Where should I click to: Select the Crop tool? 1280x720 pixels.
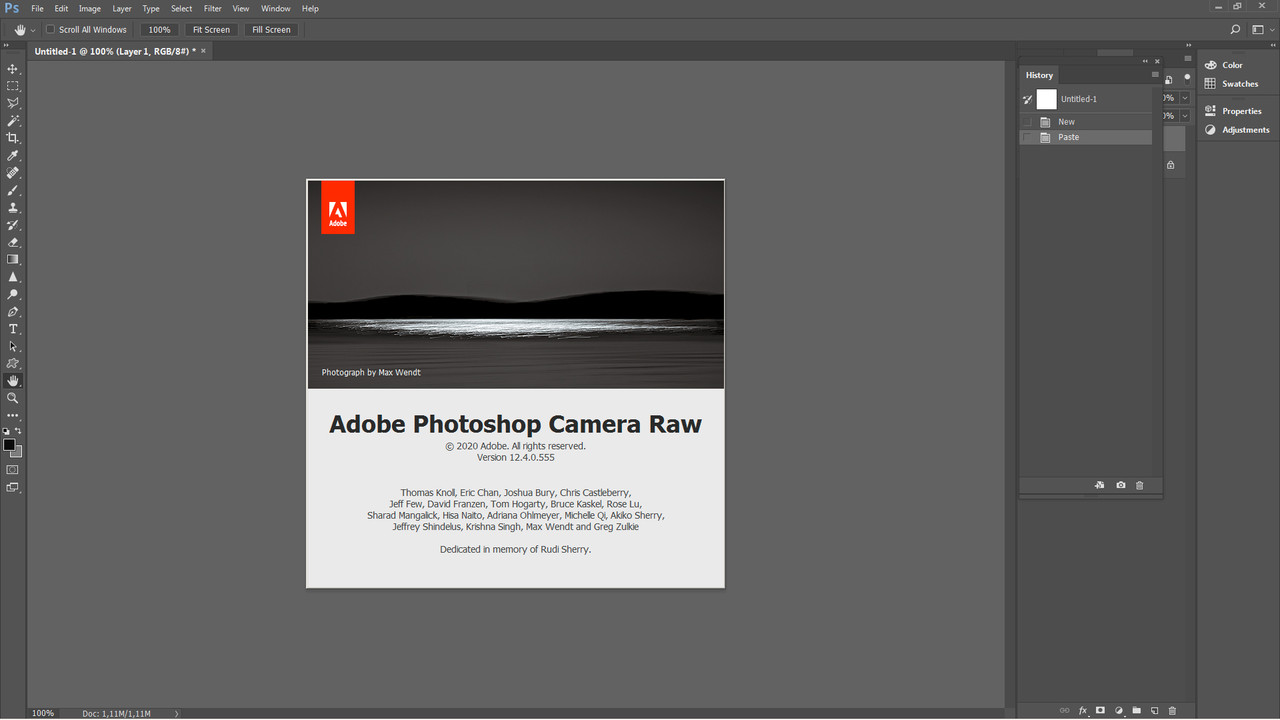click(13, 138)
